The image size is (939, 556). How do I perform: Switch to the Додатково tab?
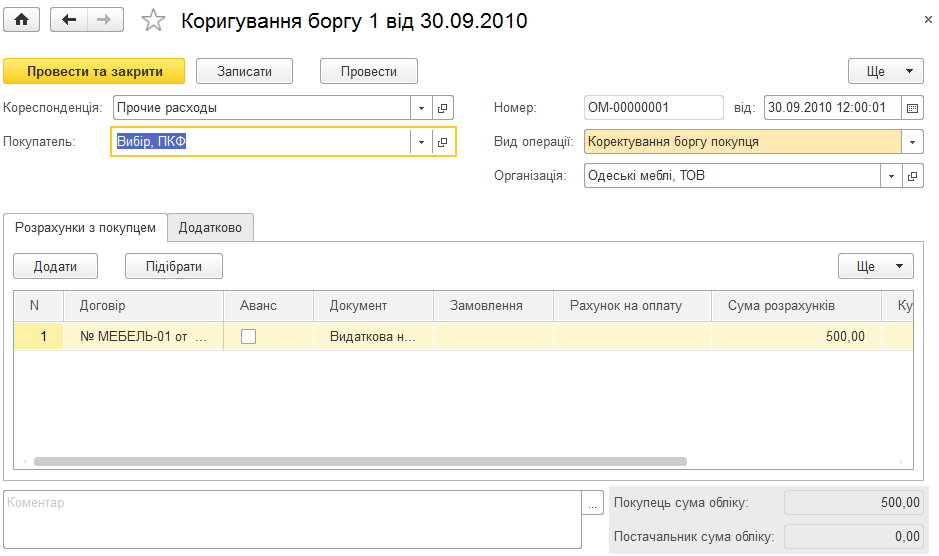[x=210, y=228]
